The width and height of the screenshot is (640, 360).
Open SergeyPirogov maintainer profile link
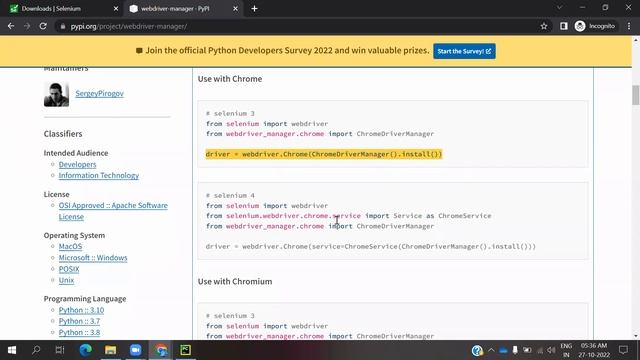(x=99, y=93)
